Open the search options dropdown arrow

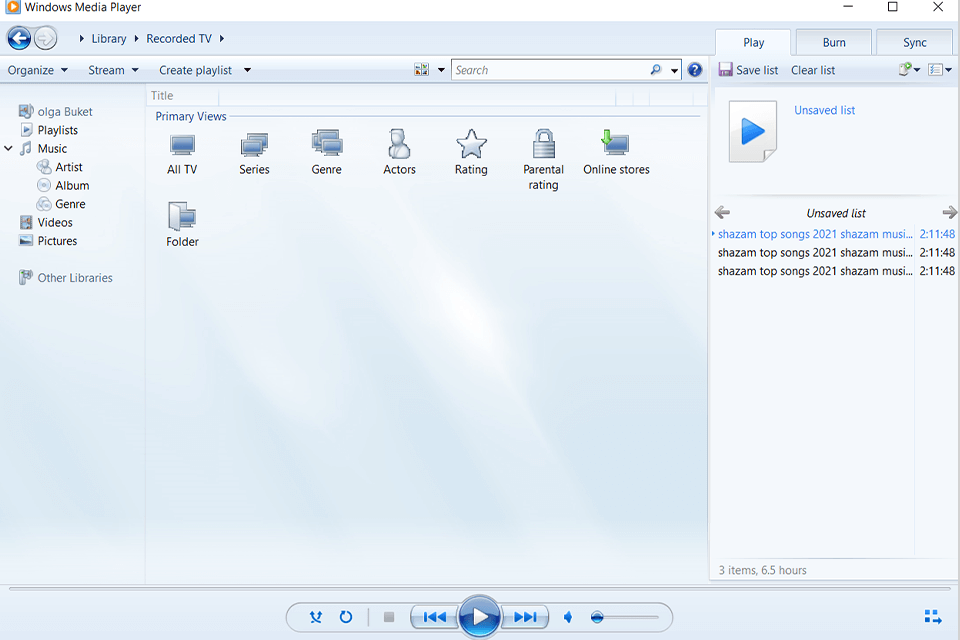(x=674, y=70)
